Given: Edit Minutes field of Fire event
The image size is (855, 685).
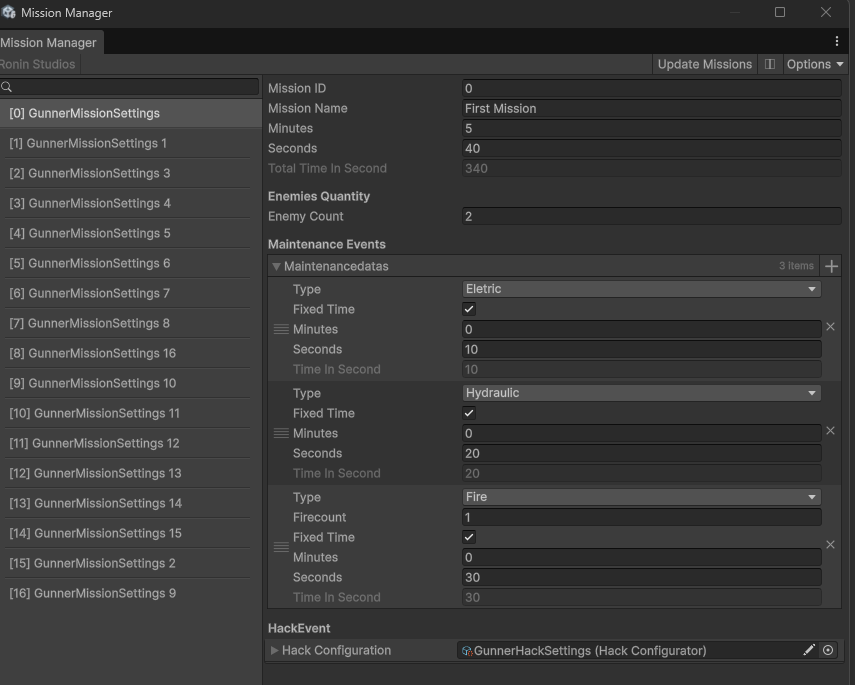Looking at the screenshot, I should point(641,557).
